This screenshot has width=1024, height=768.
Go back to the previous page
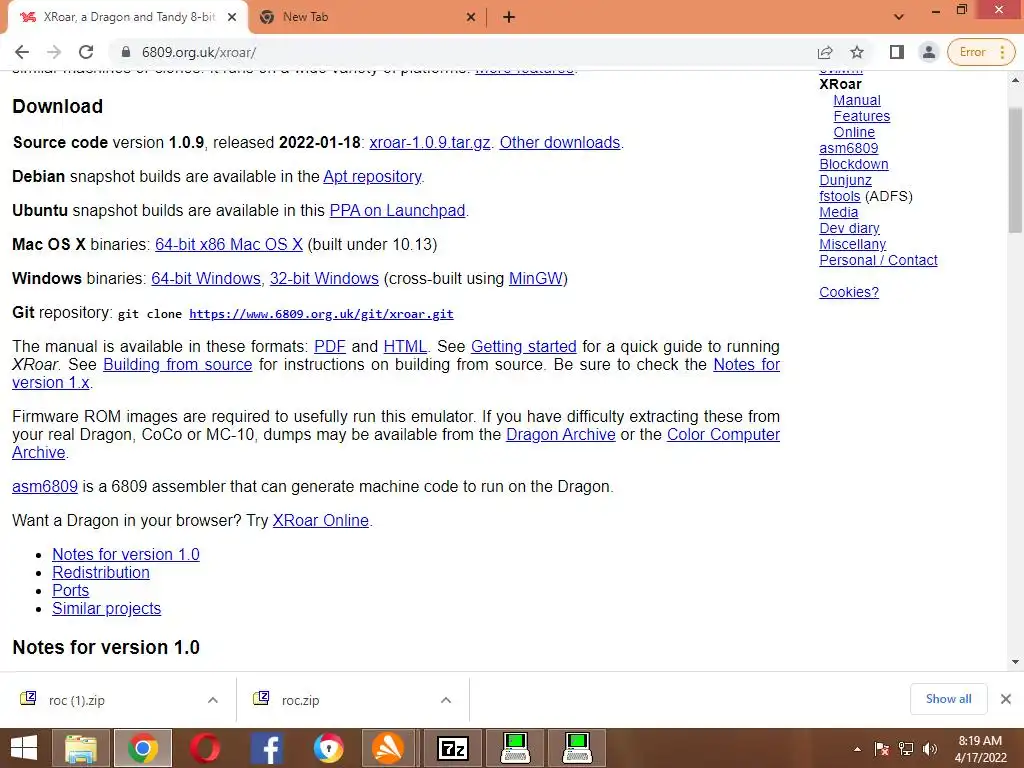[22, 52]
